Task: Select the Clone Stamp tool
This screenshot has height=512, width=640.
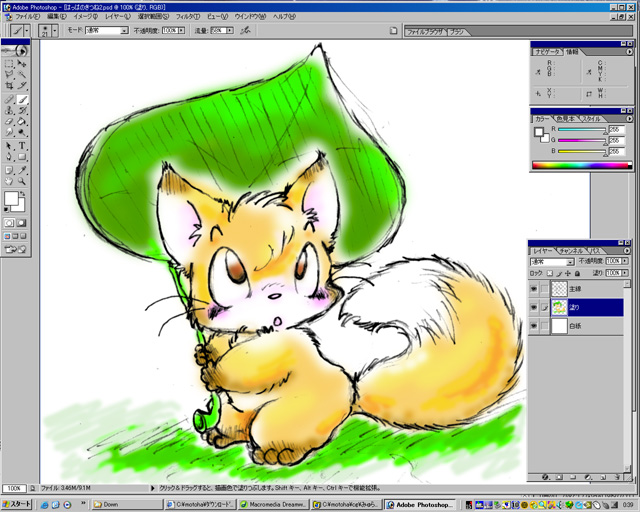Action: point(9,110)
